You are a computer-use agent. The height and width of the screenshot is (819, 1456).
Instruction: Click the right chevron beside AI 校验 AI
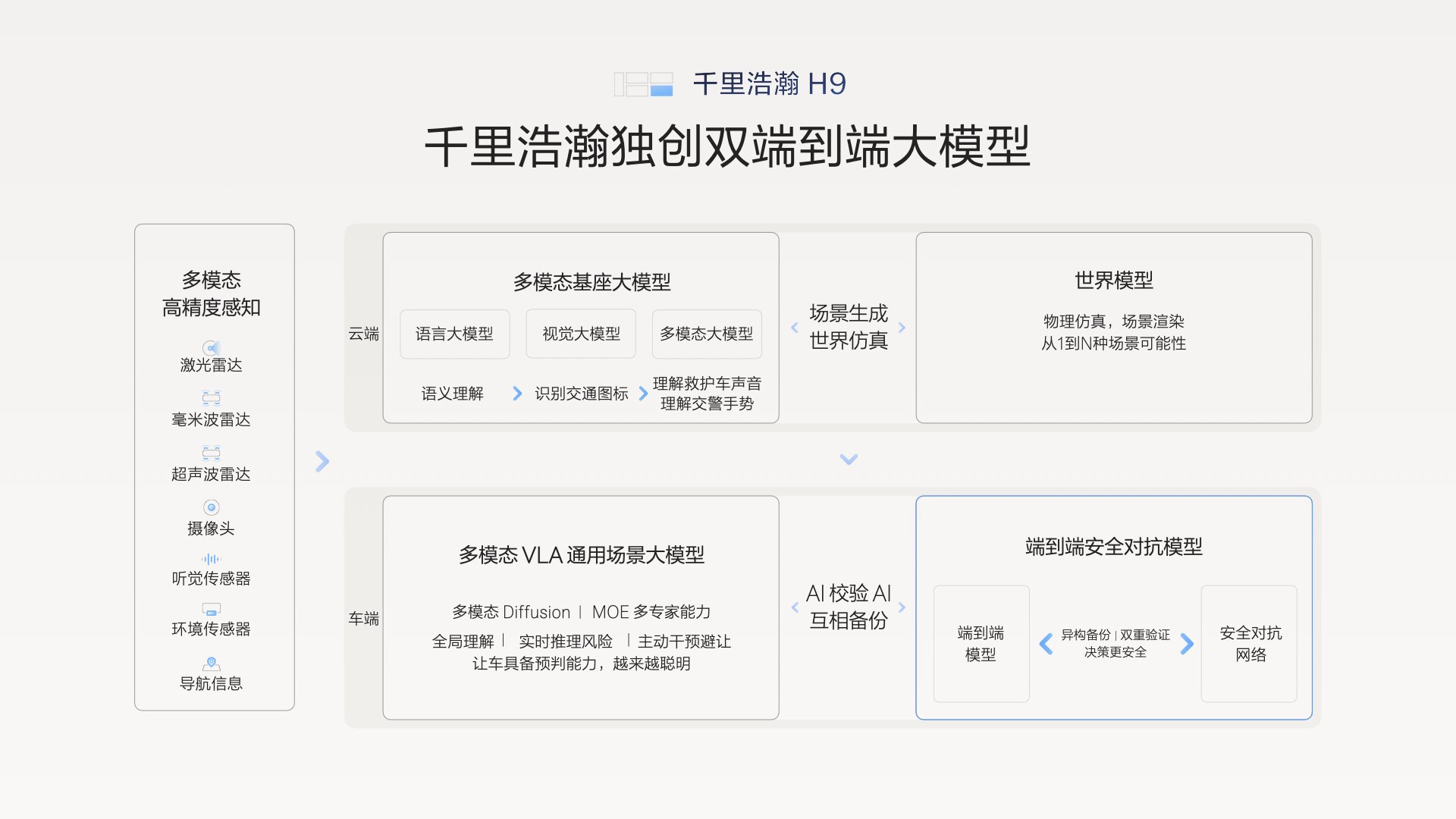[902, 607]
